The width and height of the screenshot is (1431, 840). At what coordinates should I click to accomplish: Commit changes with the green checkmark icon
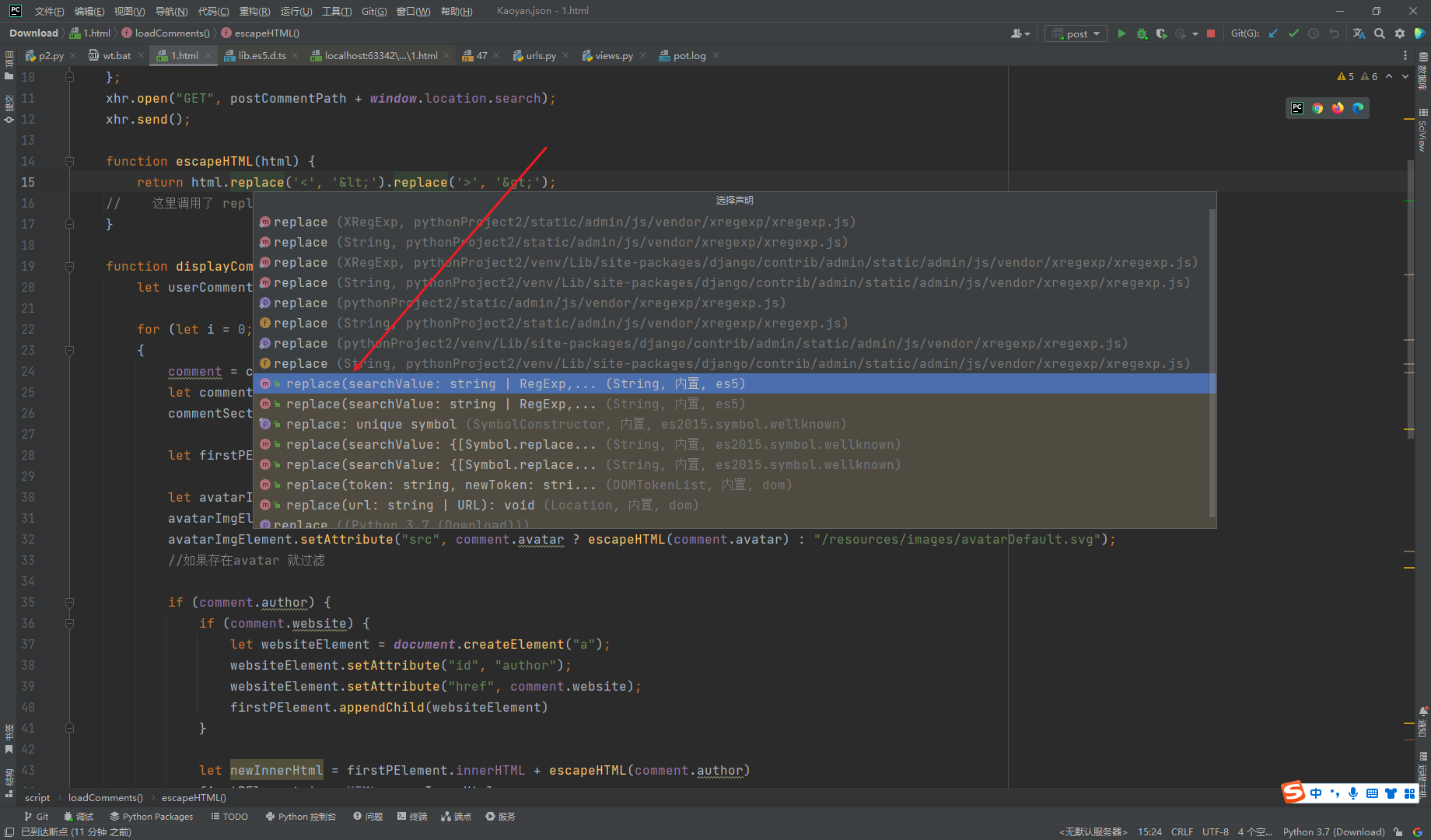click(x=1293, y=33)
